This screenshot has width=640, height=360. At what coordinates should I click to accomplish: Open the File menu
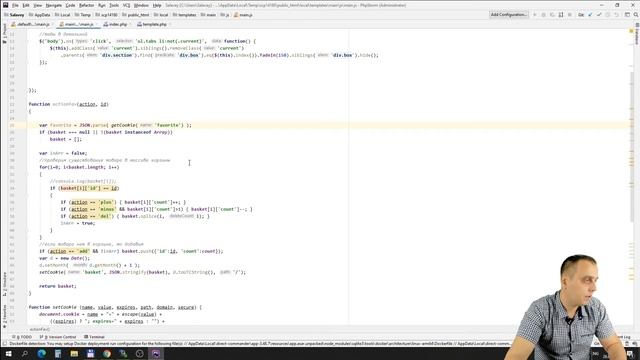tap(15, 5)
